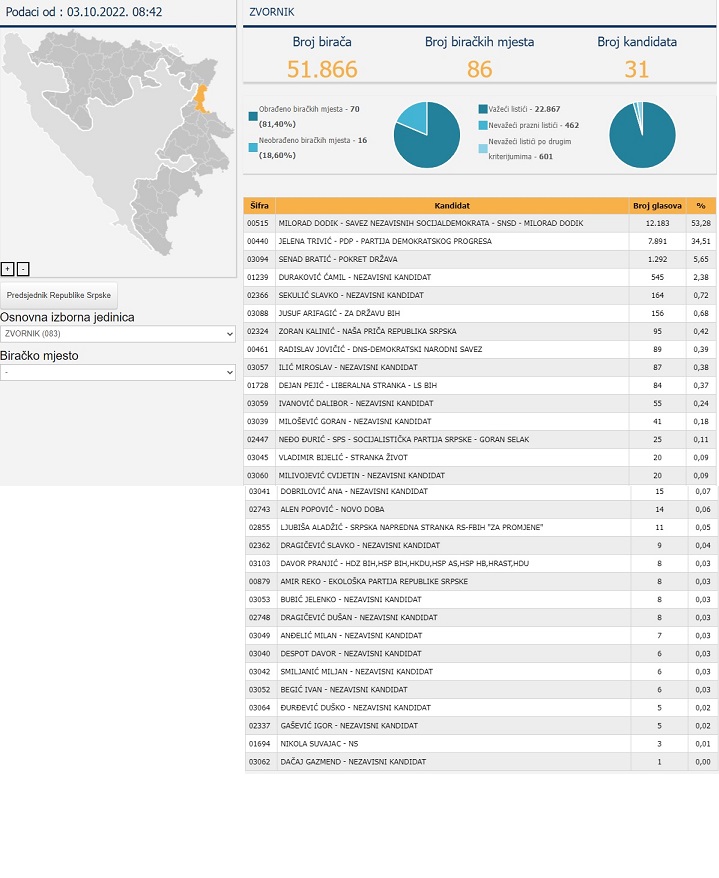Expand the Biračko mjesto dropdown

click(x=118, y=372)
